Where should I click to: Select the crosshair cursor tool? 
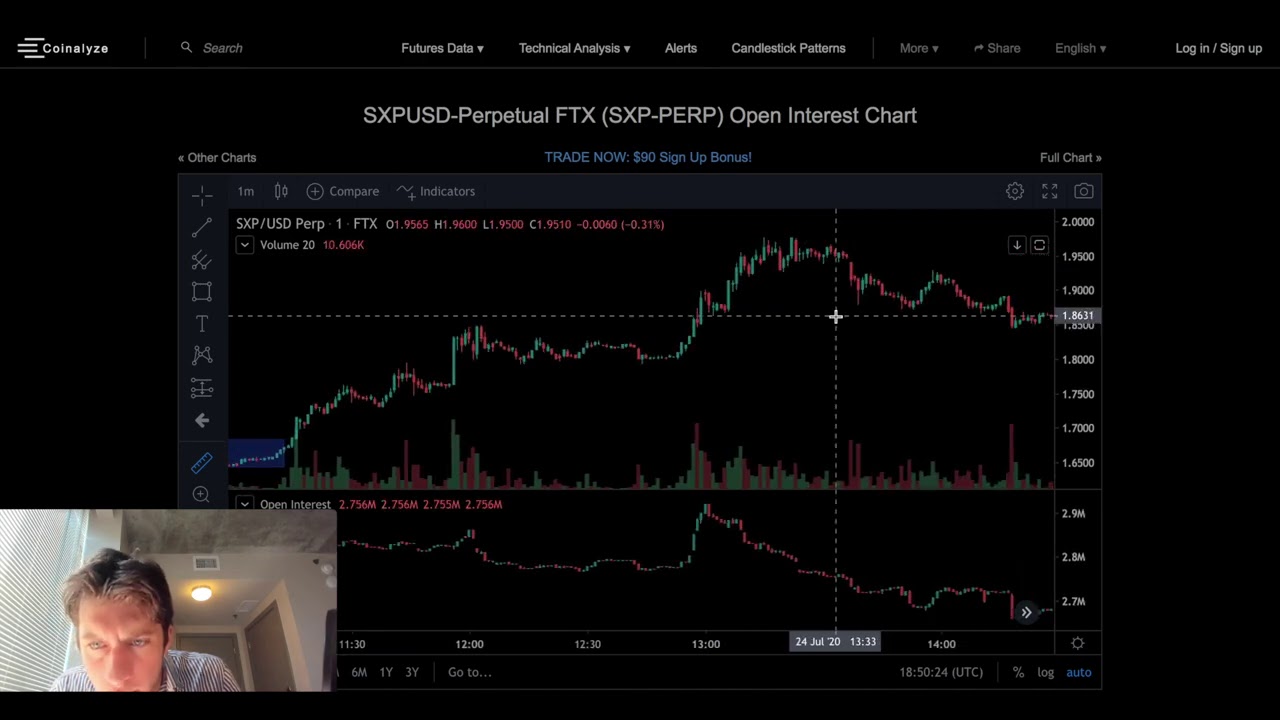coord(202,194)
